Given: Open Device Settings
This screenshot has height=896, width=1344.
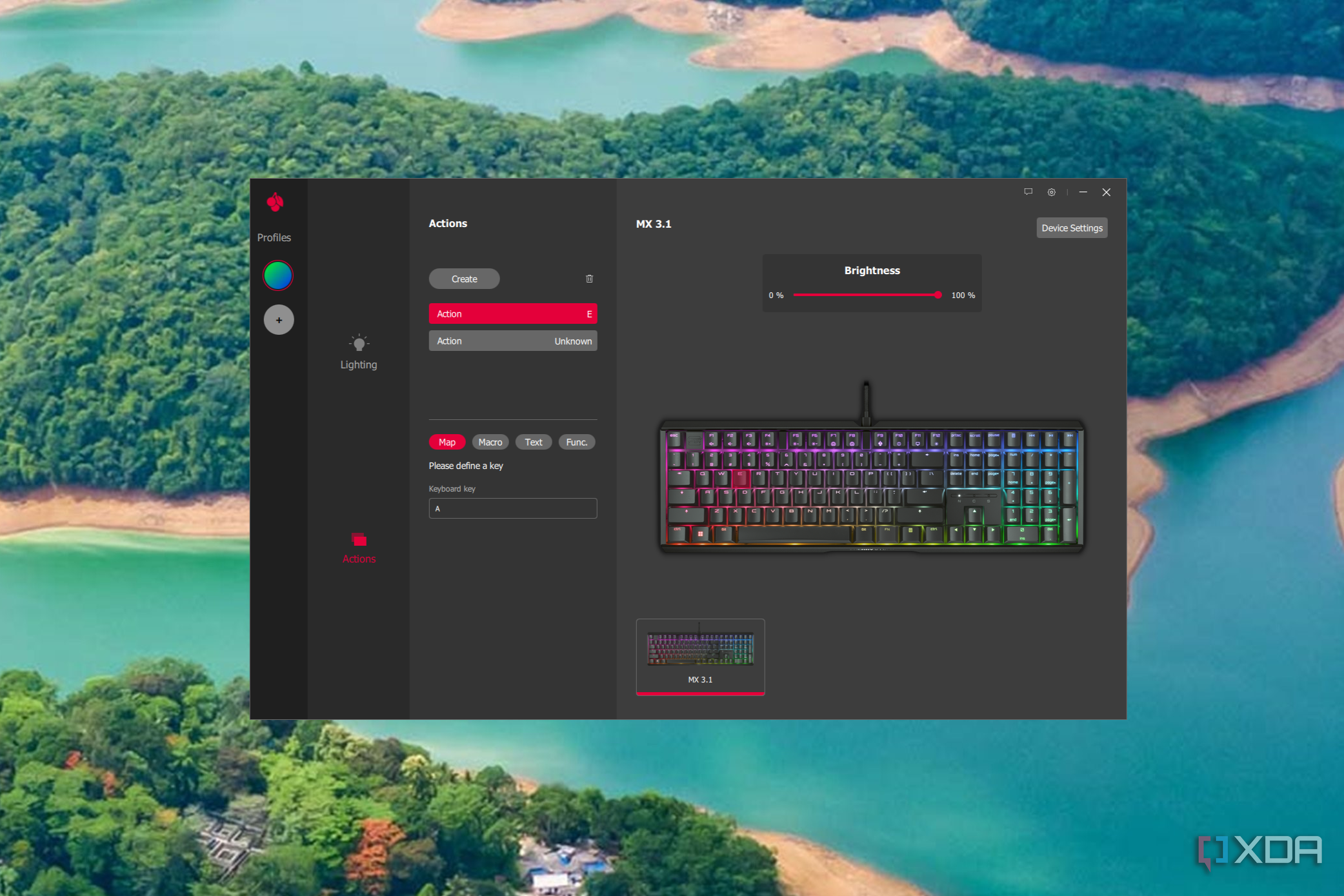Looking at the screenshot, I should pos(1072,228).
